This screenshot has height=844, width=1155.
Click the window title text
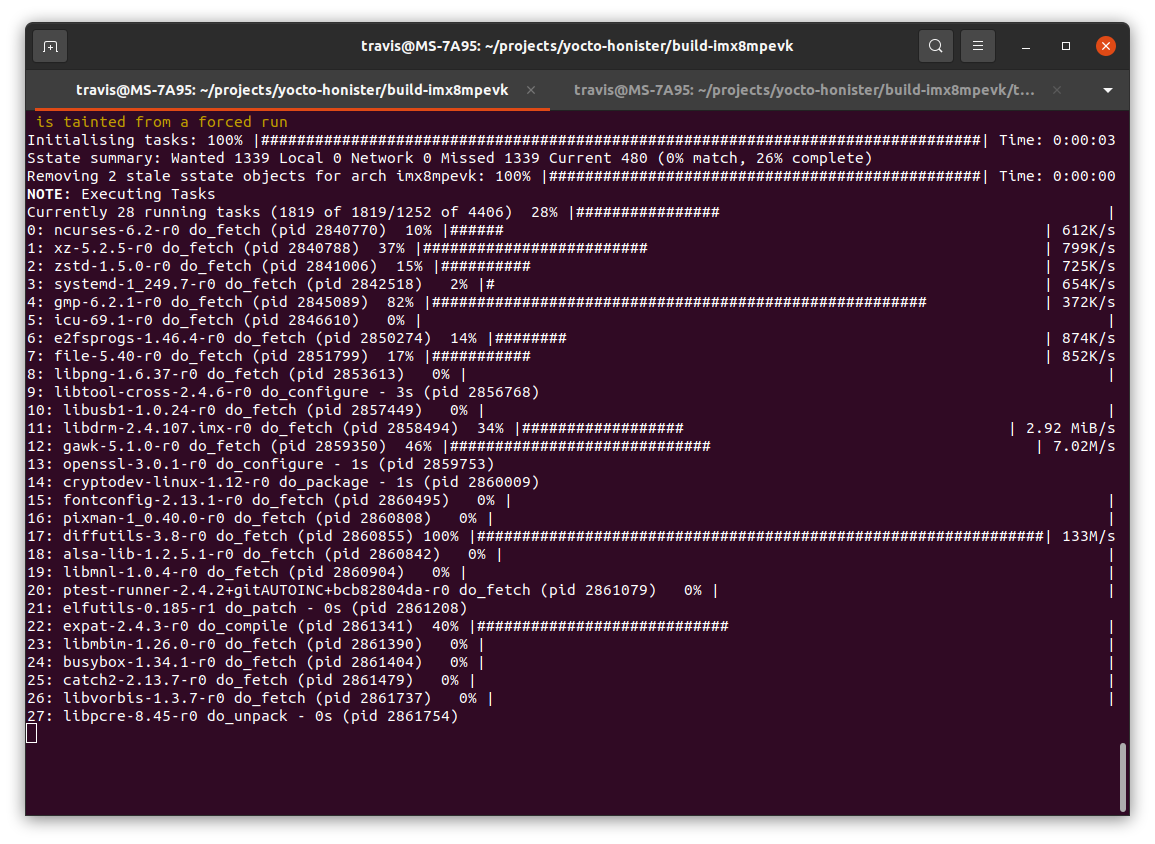point(577,46)
